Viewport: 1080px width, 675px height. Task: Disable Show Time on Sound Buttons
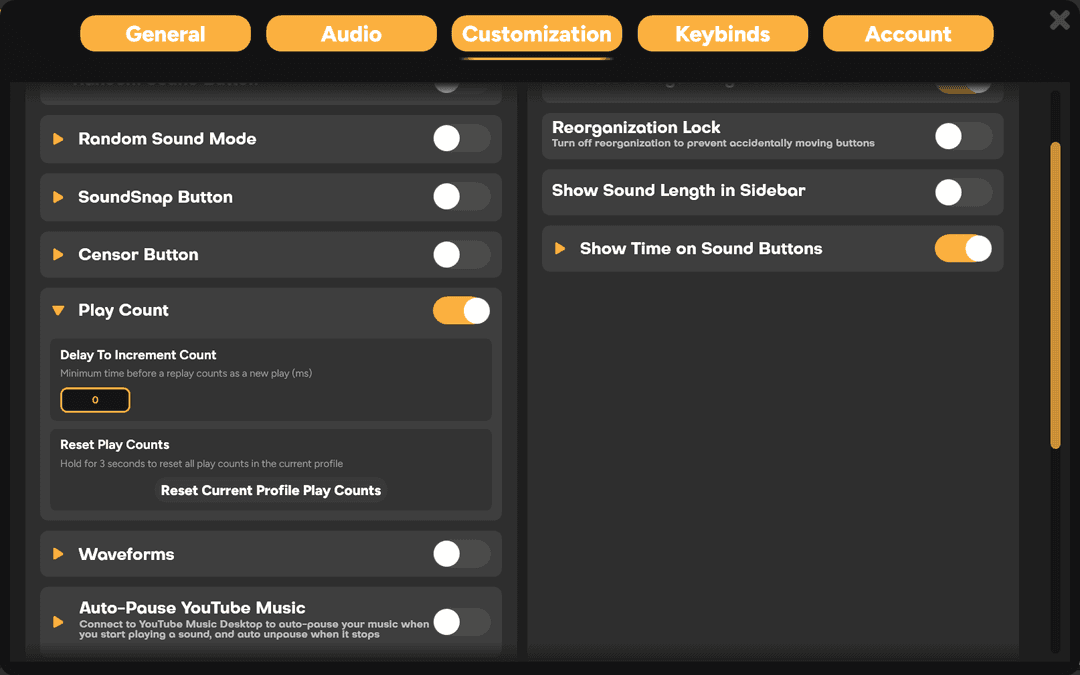(x=963, y=248)
